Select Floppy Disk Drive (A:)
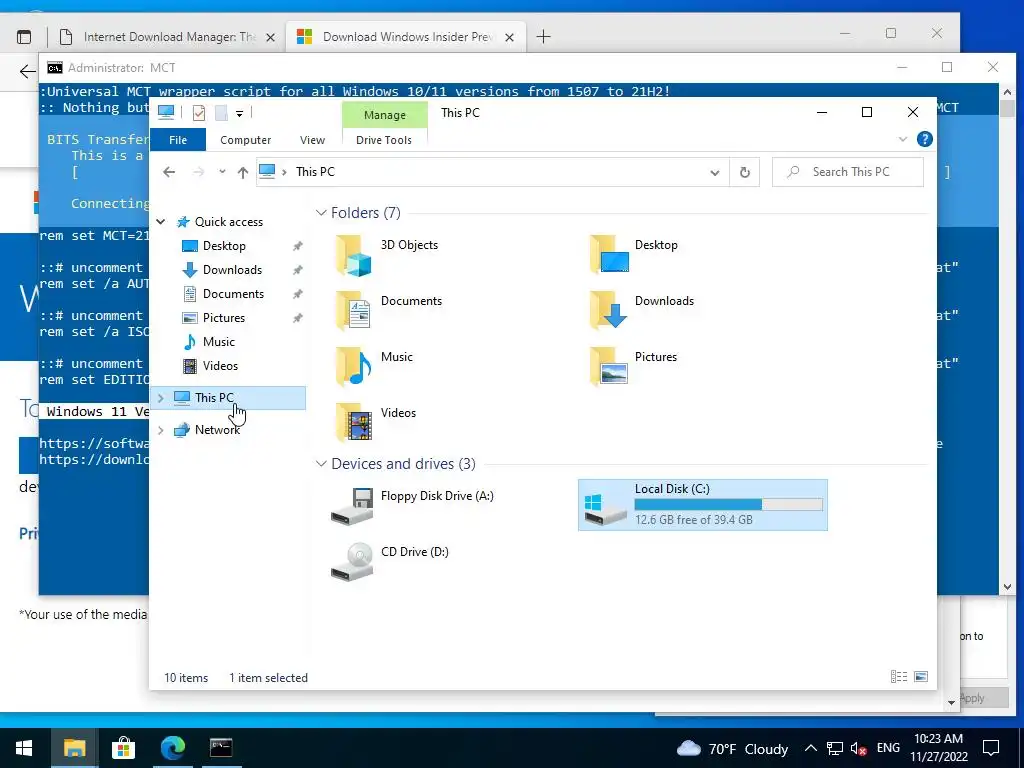 pos(411,505)
